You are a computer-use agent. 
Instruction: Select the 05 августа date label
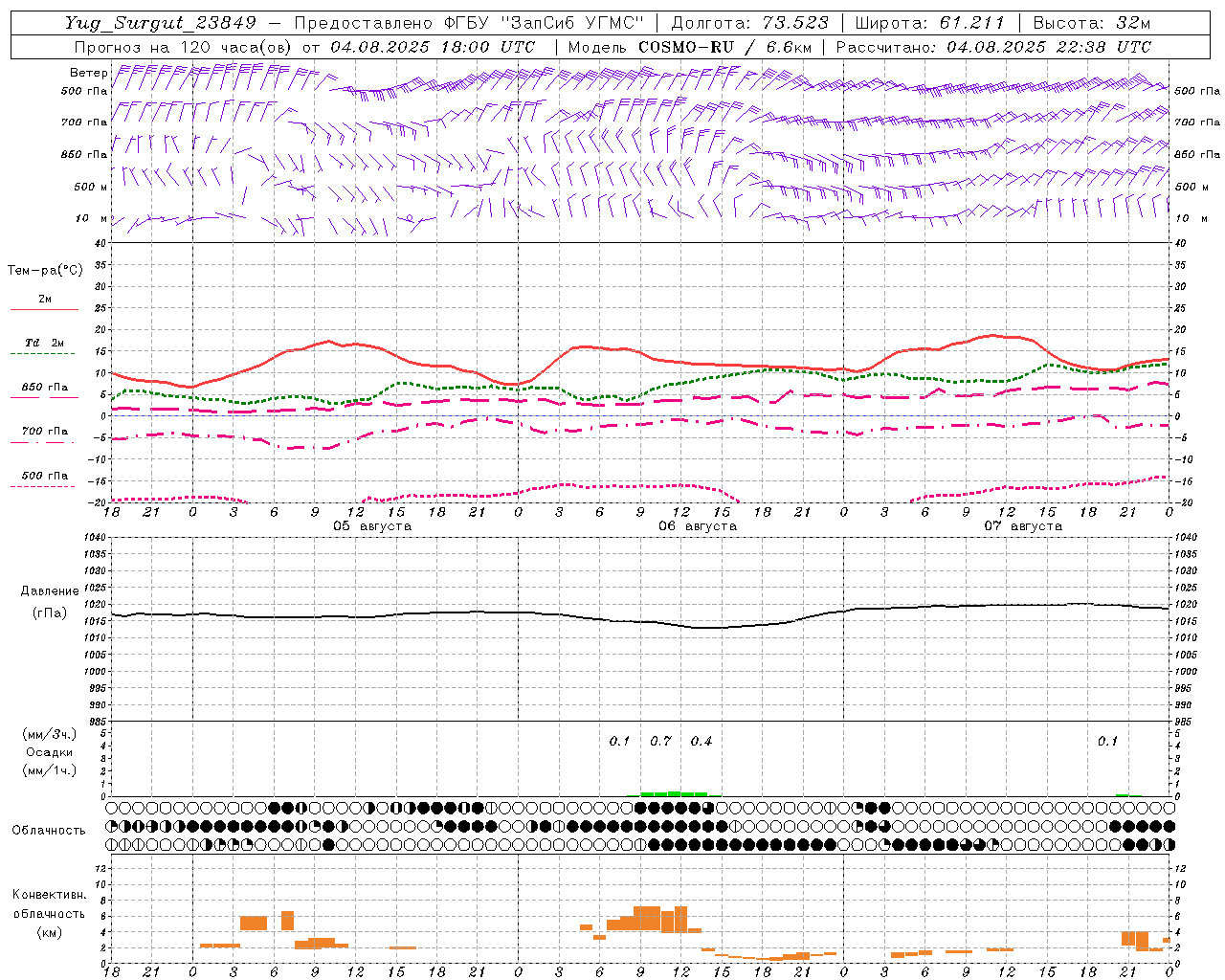372,526
